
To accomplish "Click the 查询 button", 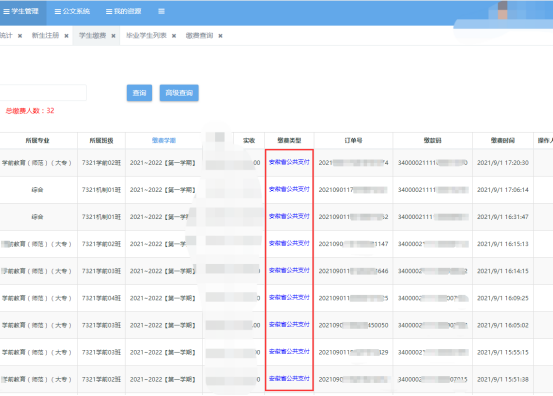I will tap(139, 93).
